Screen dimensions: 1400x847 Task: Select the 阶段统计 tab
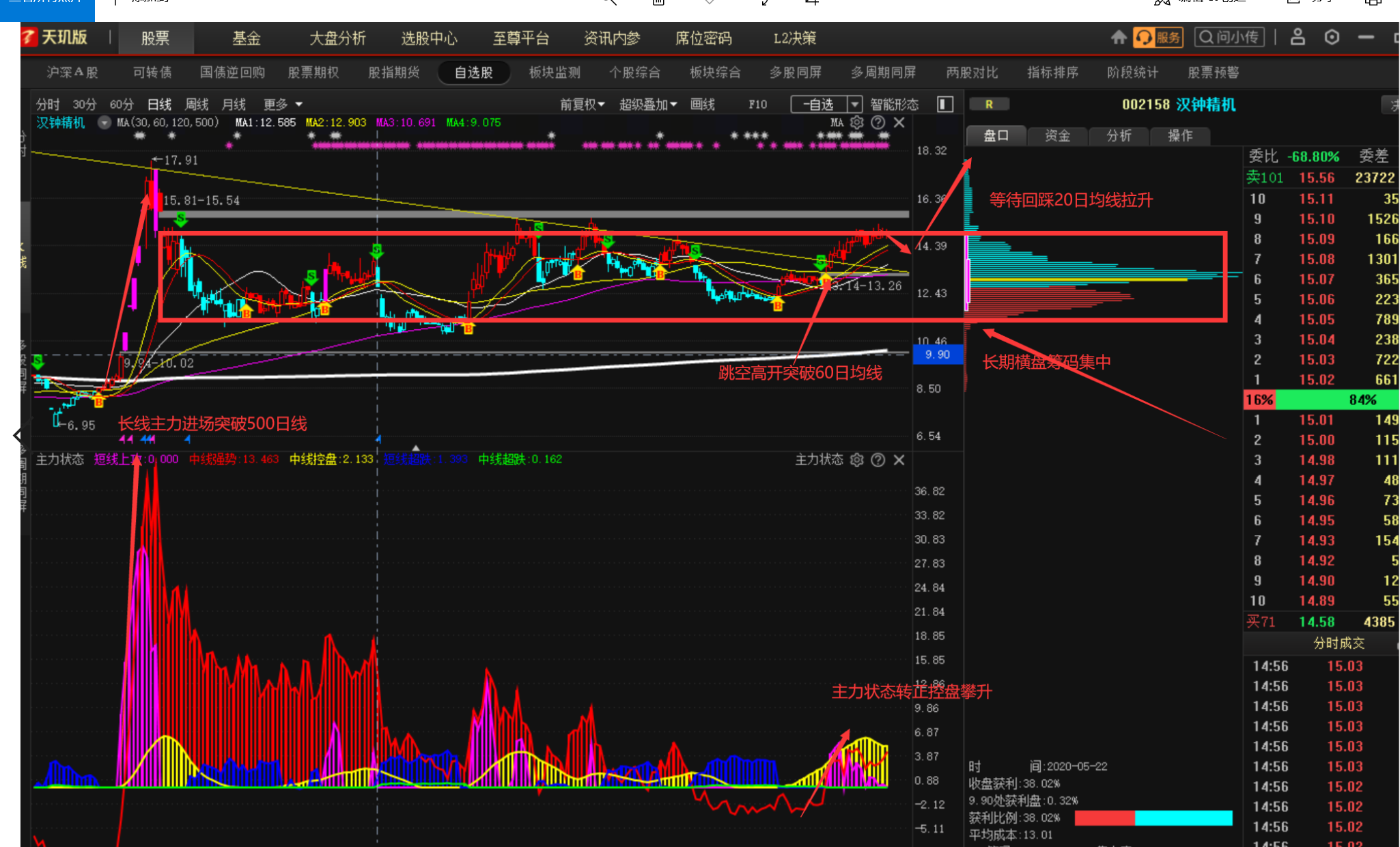pos(1133,72)
